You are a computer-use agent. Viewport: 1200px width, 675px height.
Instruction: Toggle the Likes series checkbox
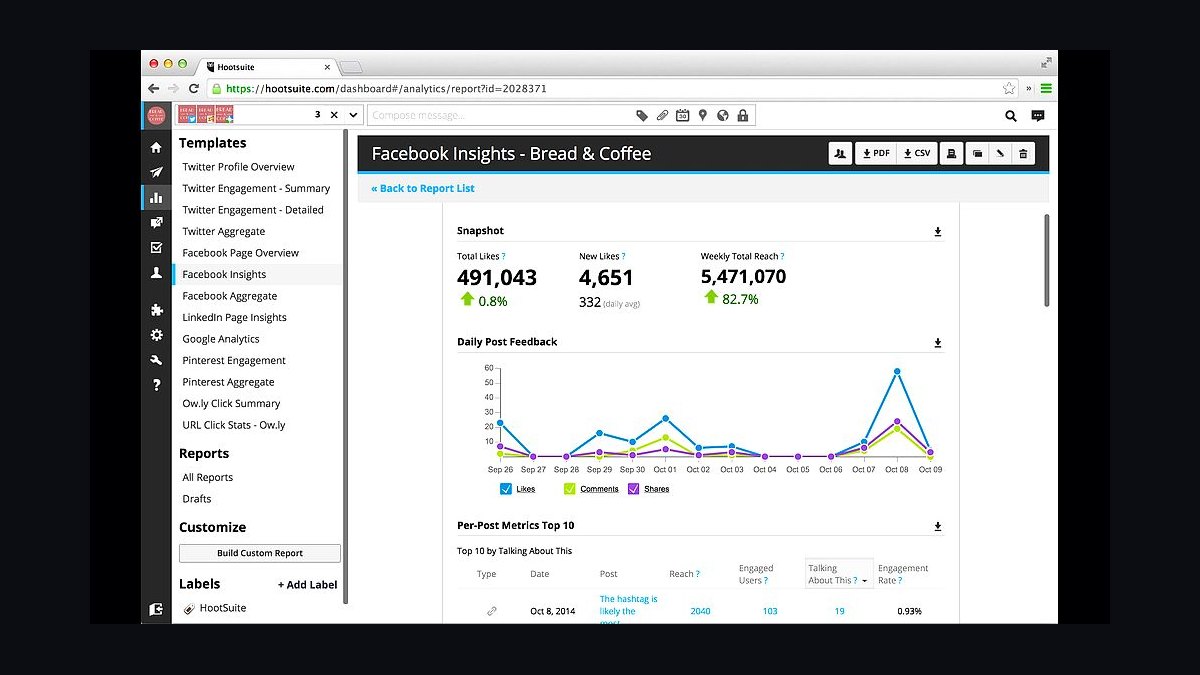(x=505, y=489)
